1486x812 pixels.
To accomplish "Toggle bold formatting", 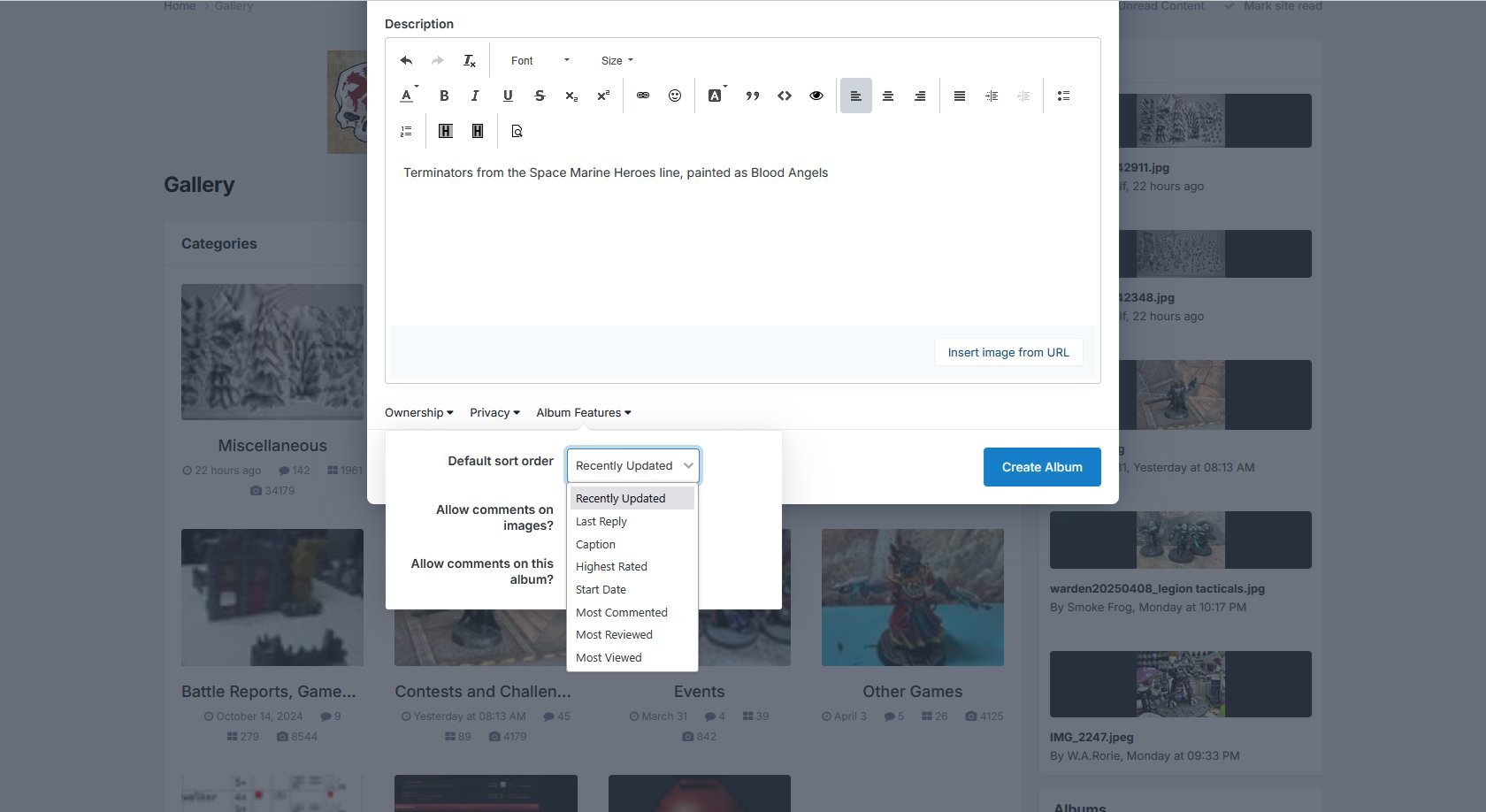I will tap(444, 96).
